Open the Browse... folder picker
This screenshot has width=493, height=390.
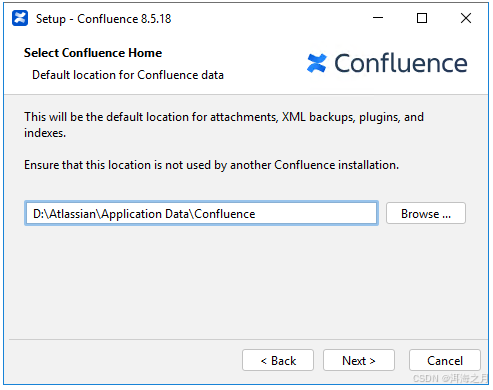click(426, 213)
